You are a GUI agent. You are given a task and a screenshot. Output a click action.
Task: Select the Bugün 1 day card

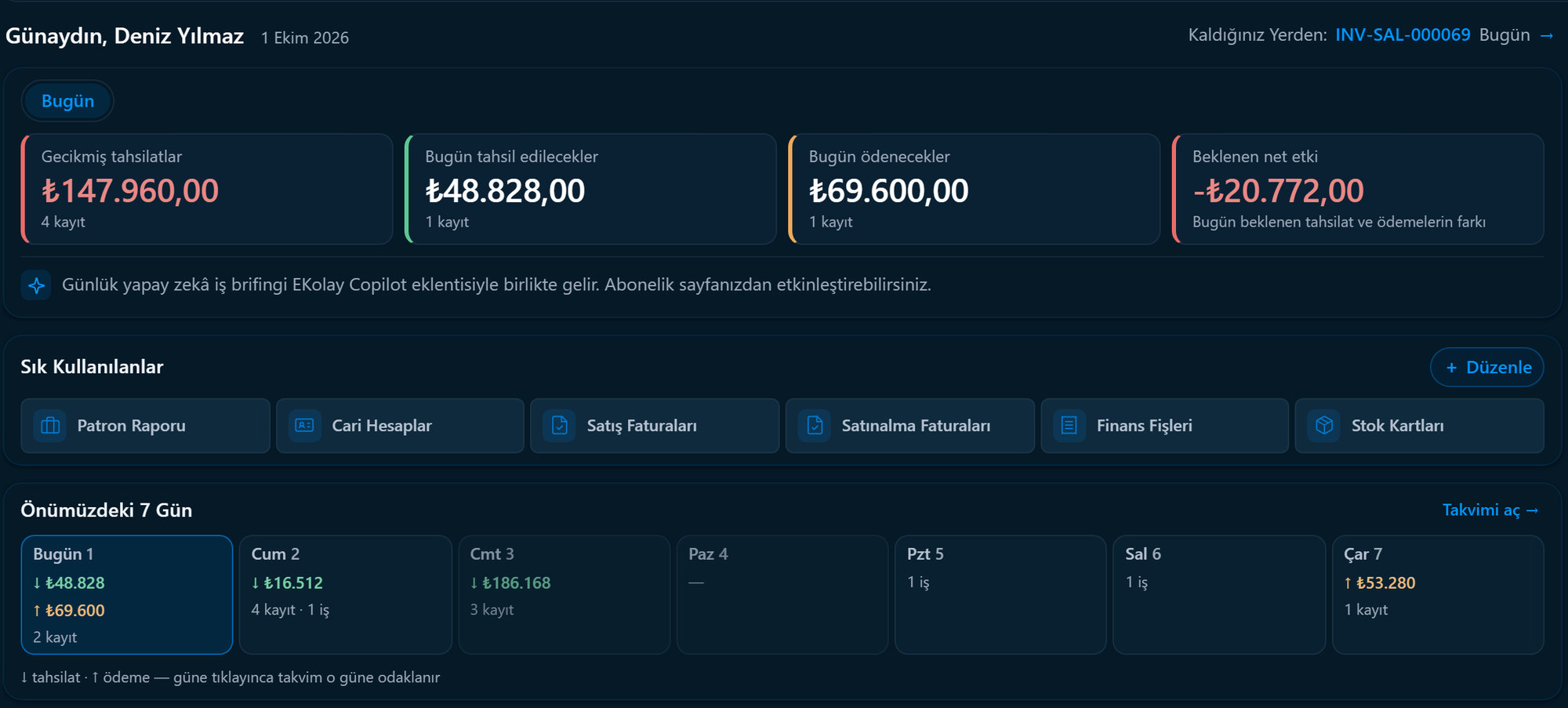[127, 595]
